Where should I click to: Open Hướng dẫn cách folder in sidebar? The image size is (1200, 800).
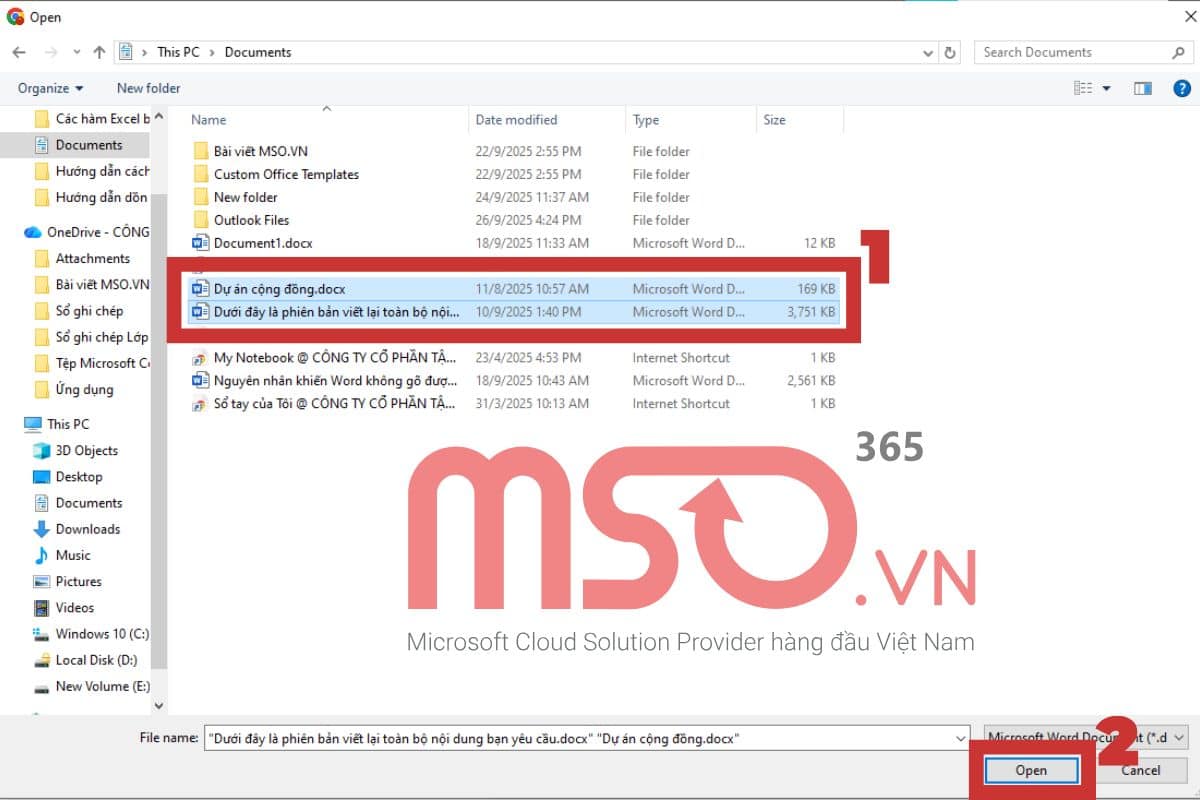92,171
